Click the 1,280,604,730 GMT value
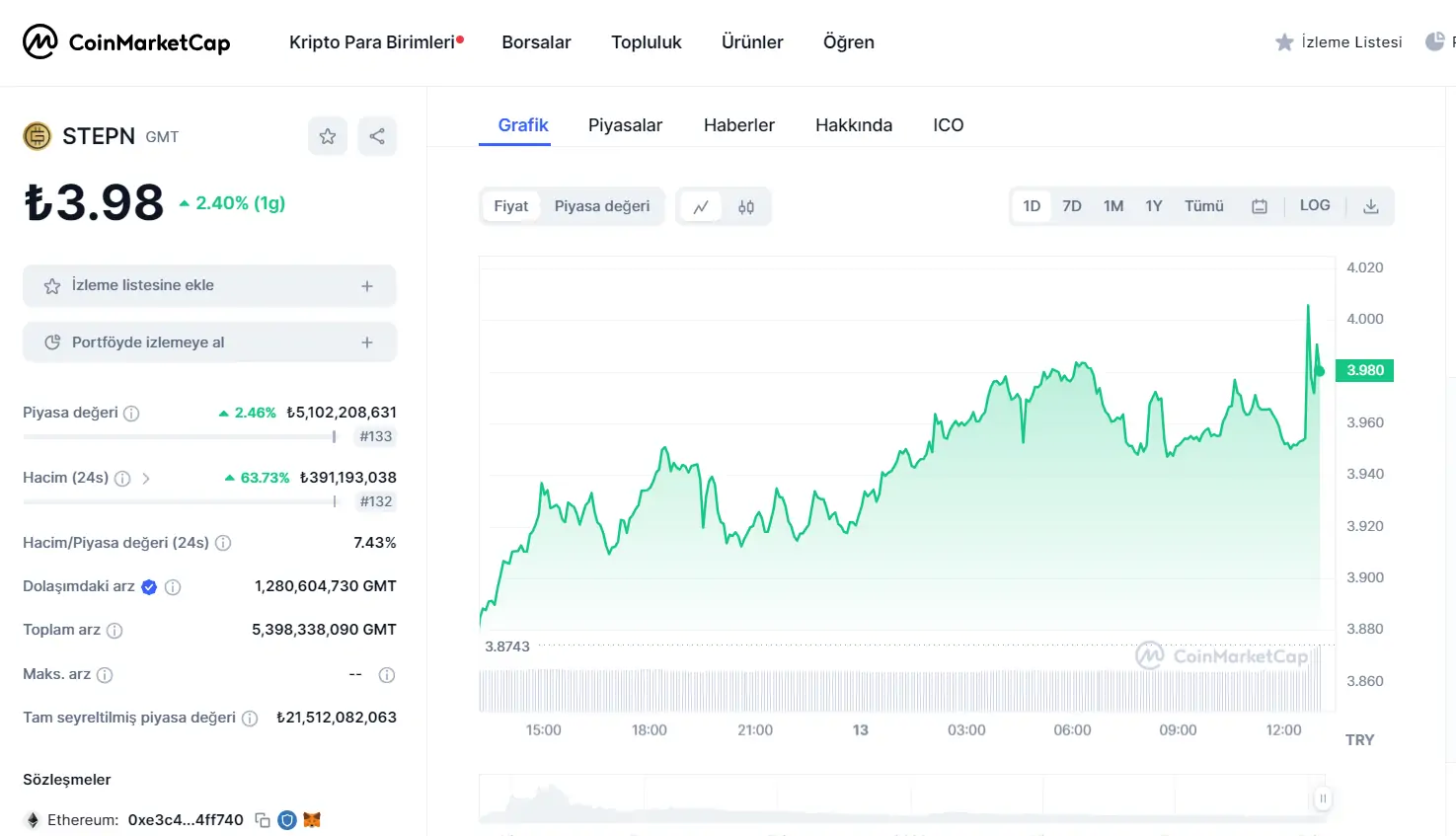Viewport: 1456px width, 836px height. click(326, 586)
